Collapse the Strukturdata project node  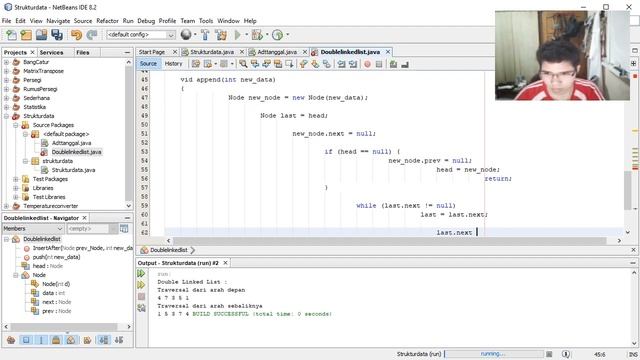point(6,116)
